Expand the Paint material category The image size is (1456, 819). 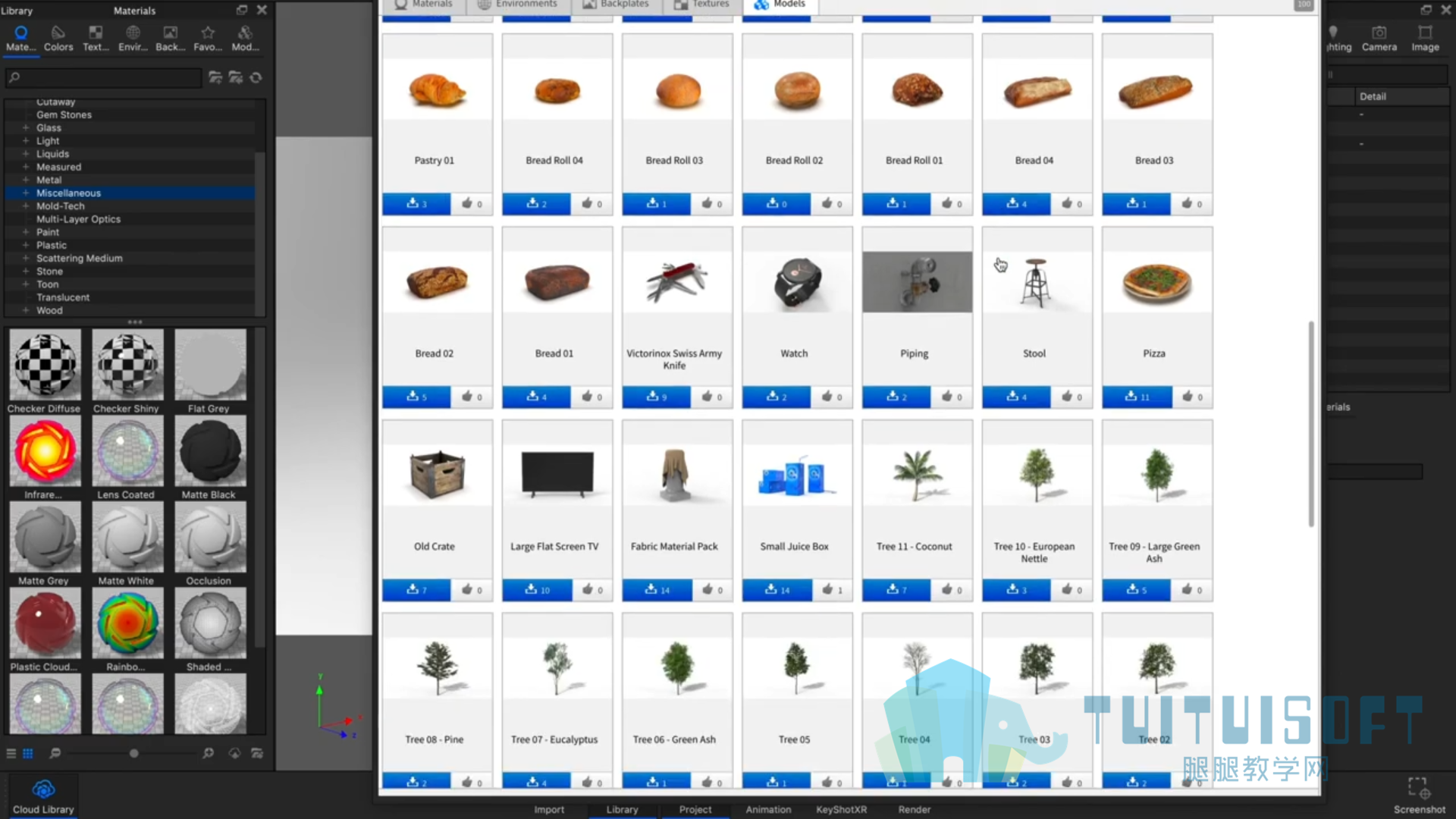click(x=26, y=232)
